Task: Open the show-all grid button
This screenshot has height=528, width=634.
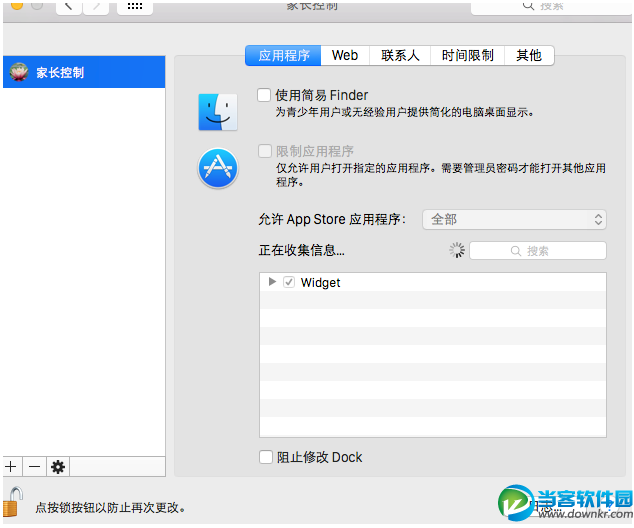Action: pyautogui.click(x=135, y=7)
